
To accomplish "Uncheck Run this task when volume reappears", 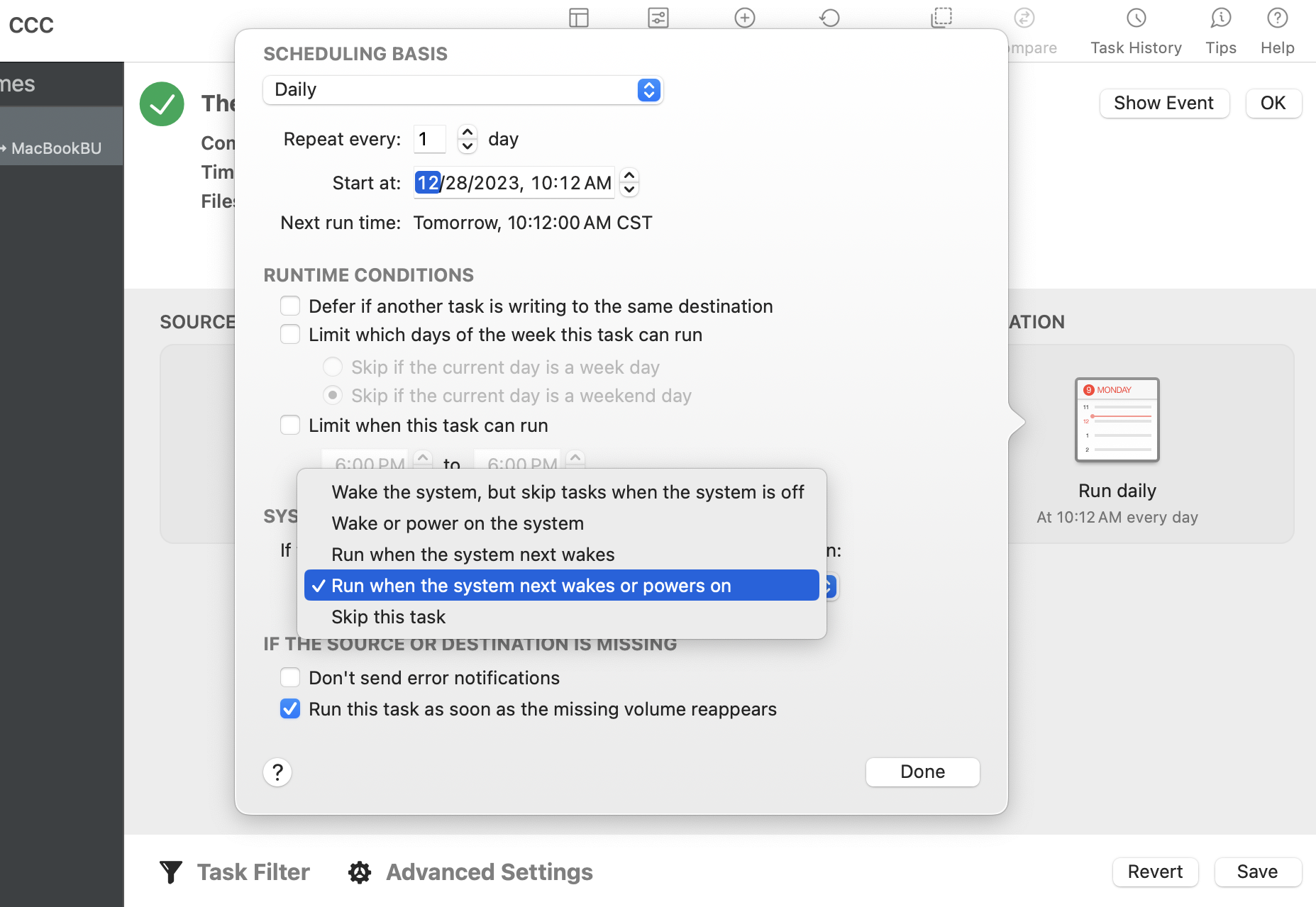I will [290, 709].
